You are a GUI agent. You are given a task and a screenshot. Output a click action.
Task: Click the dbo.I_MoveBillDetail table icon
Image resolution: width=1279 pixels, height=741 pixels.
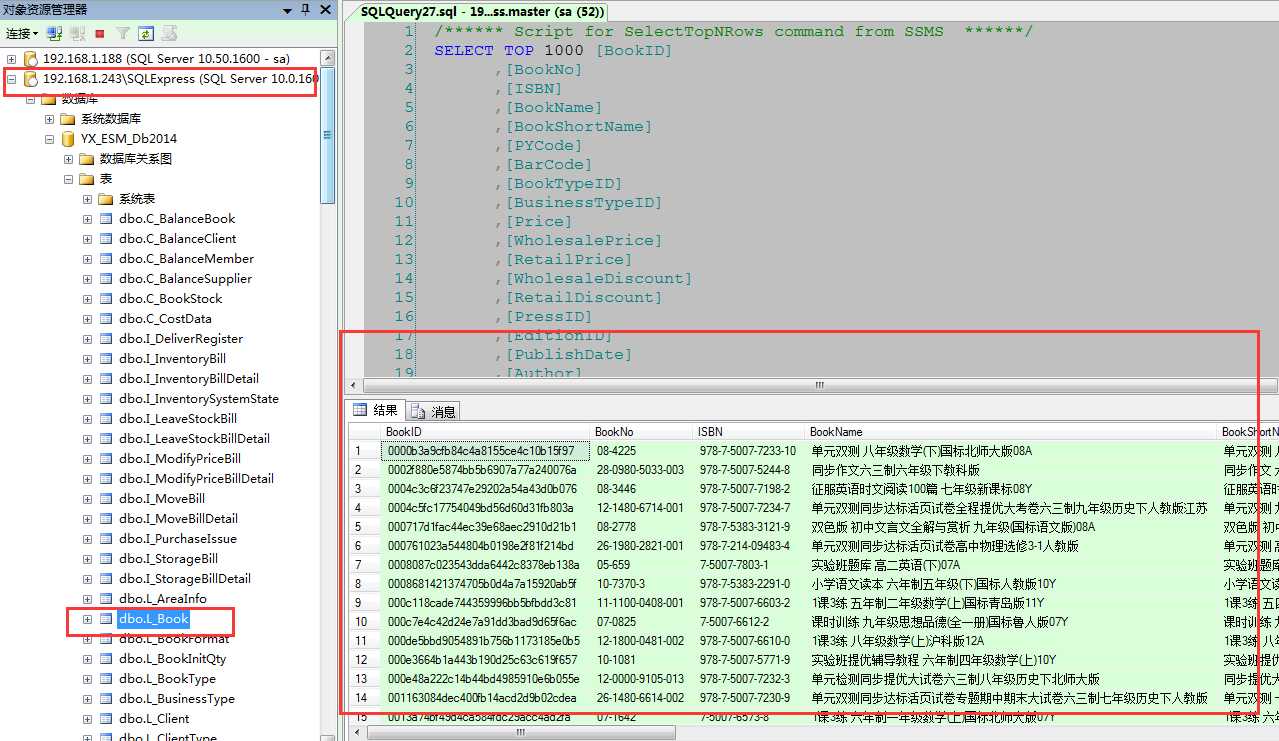coord(106,519)
